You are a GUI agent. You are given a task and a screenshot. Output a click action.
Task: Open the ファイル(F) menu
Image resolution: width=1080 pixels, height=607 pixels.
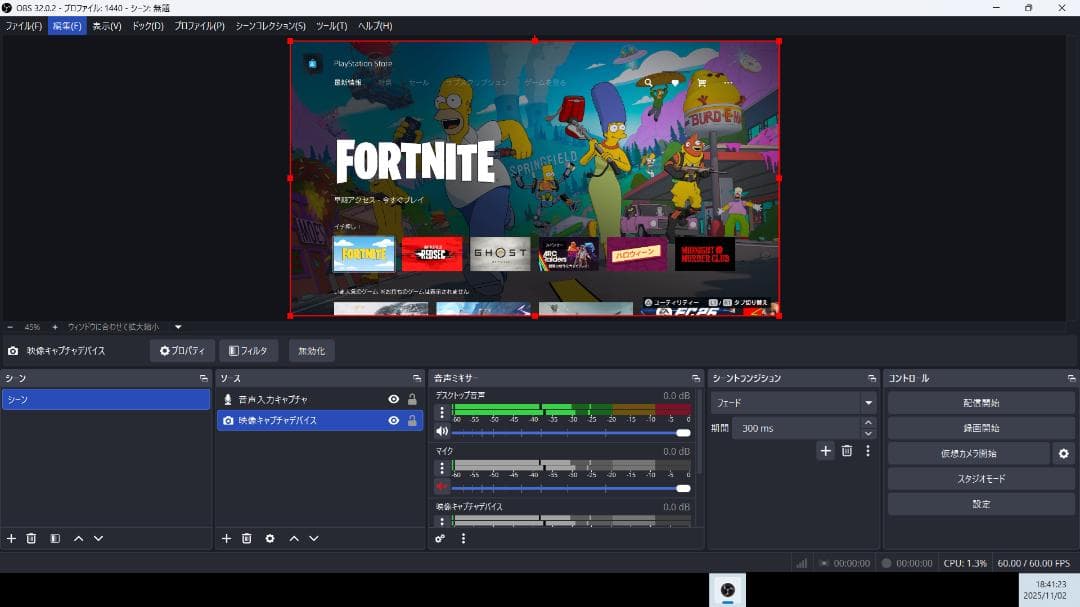tap(24, 26)
